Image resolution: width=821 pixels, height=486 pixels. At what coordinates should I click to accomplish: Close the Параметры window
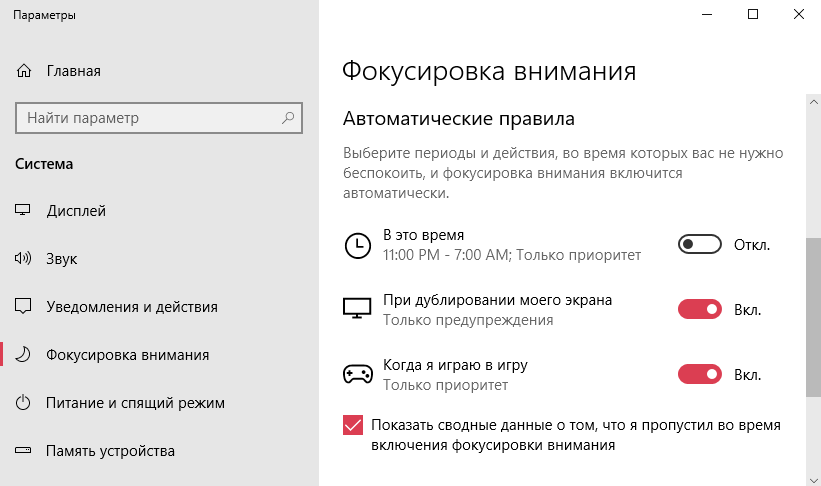pyautogui.click(x=798, y=15)
